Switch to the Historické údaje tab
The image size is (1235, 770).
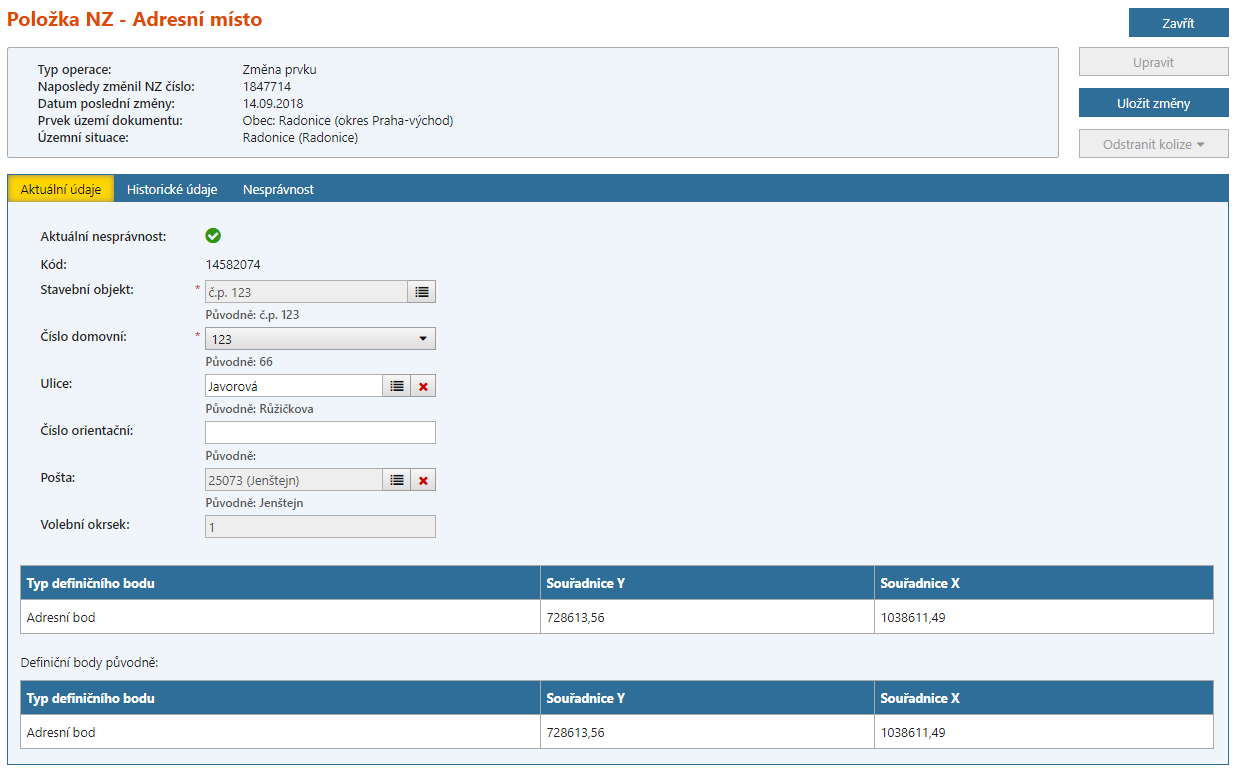click(x=172, y=189)
